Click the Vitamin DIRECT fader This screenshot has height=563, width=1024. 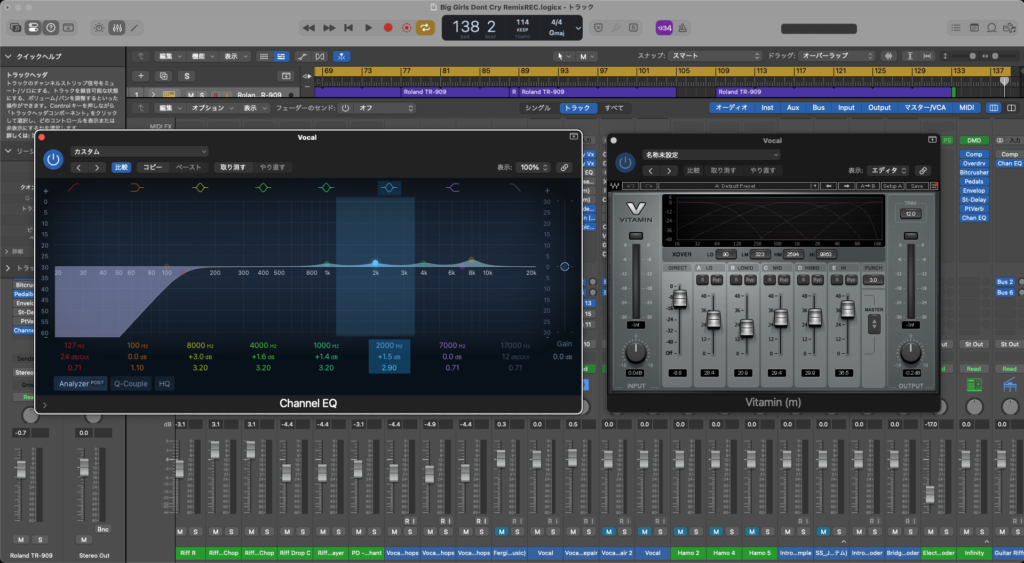[x=679, y=298]
